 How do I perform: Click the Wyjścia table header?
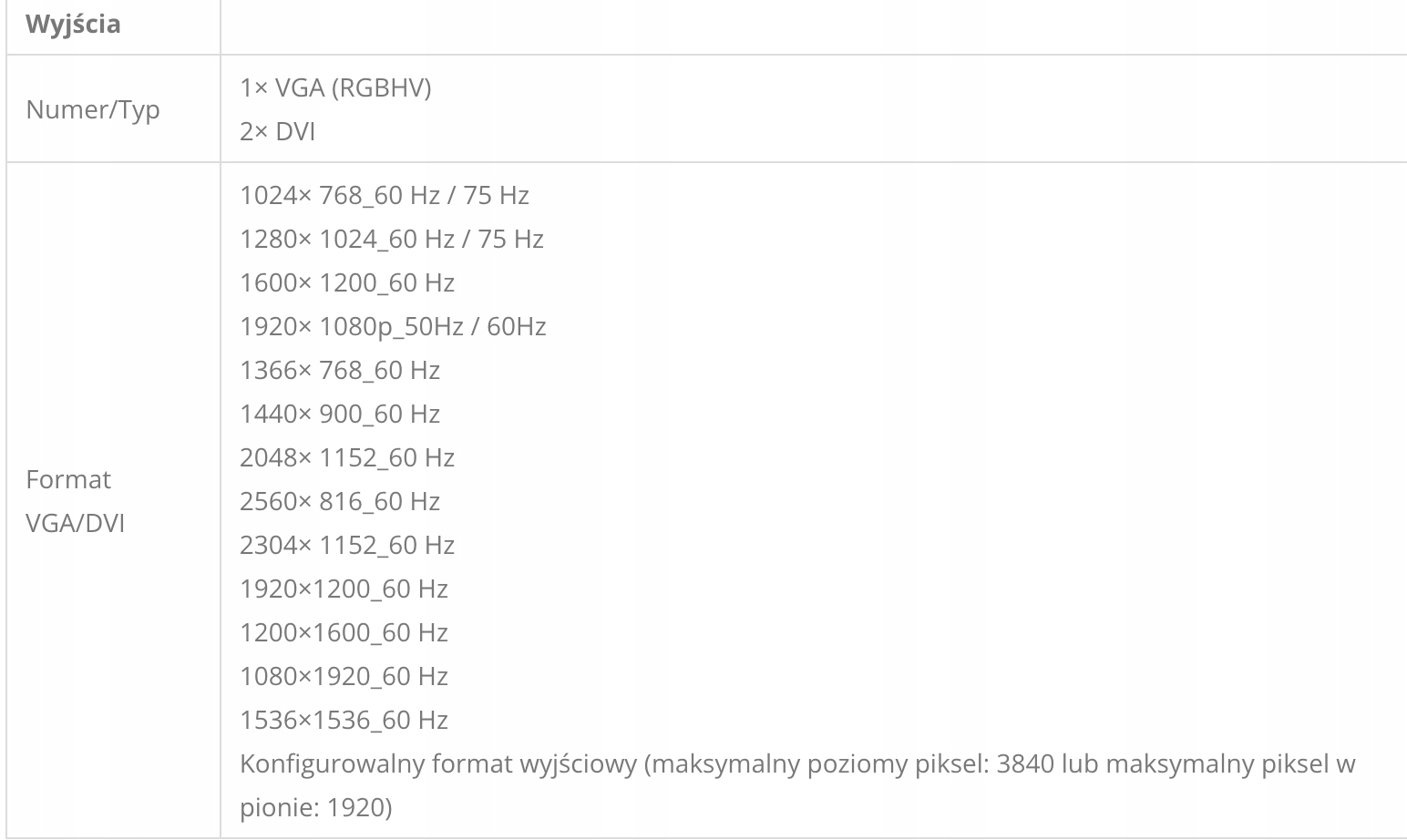point(73,25)
